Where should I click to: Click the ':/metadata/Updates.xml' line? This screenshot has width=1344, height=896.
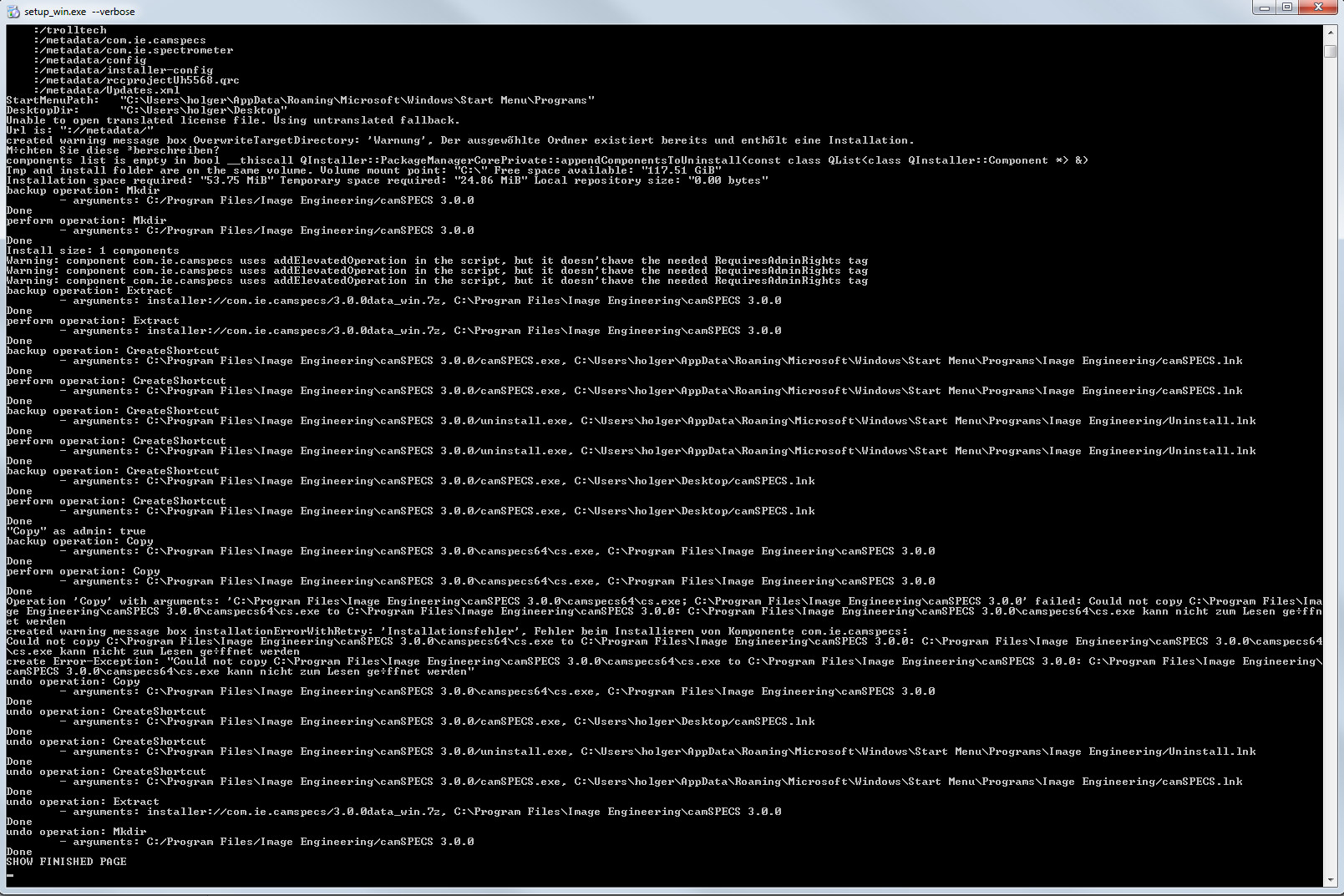pos(106,90)
